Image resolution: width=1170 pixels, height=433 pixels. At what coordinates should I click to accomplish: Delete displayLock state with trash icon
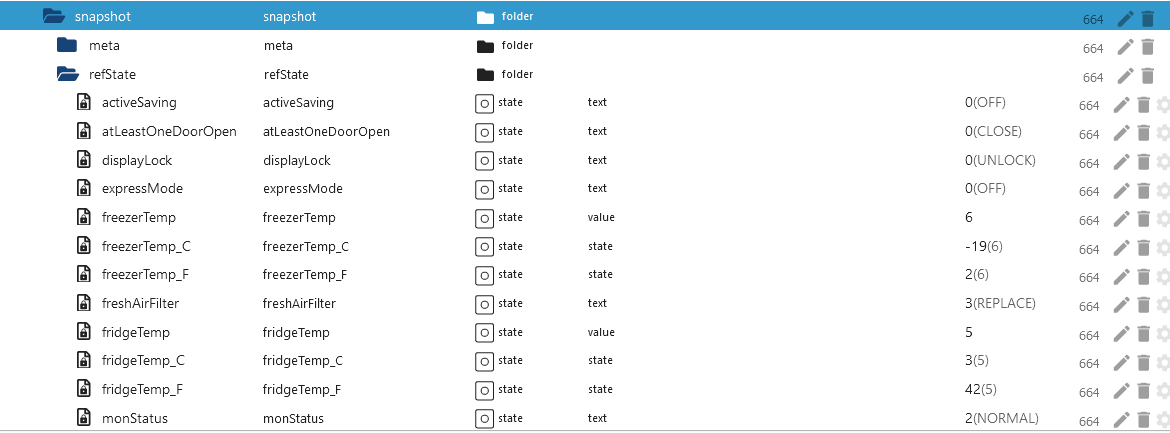1143,161
